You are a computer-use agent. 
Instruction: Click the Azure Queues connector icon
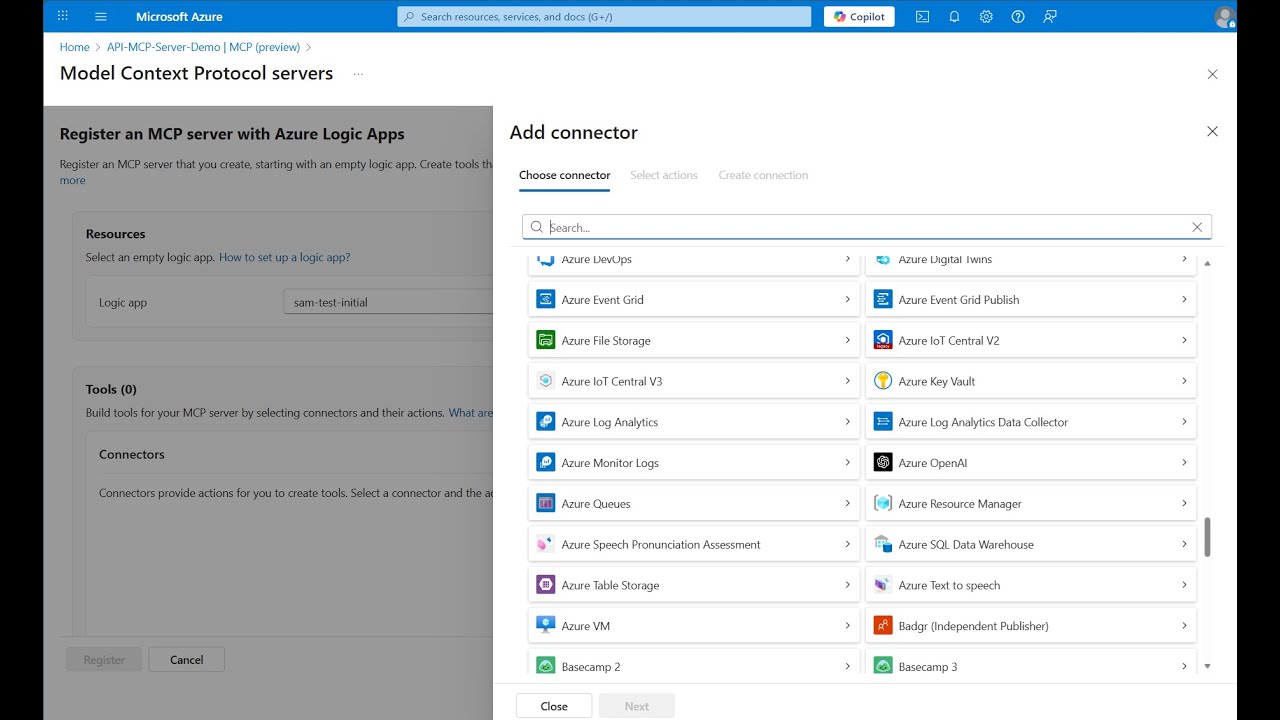[545, 503]
